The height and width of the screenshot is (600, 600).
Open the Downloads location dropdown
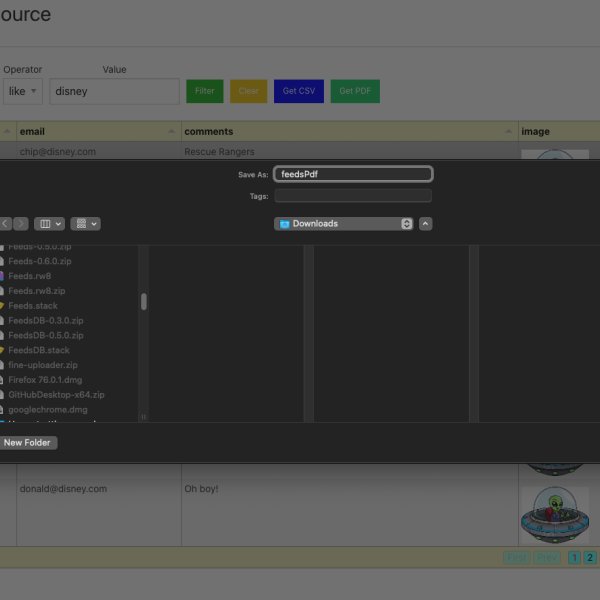[344, 224]
